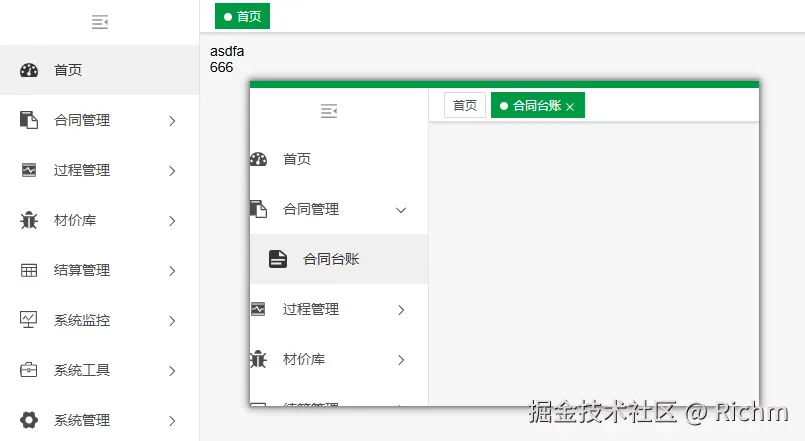Image resolution: width=805 pixels, height=441 pixels.
Task: Click the dashboard icon beside 首页 in the outer sidebar
Action: pyautogui.click(x=29, y=70)
